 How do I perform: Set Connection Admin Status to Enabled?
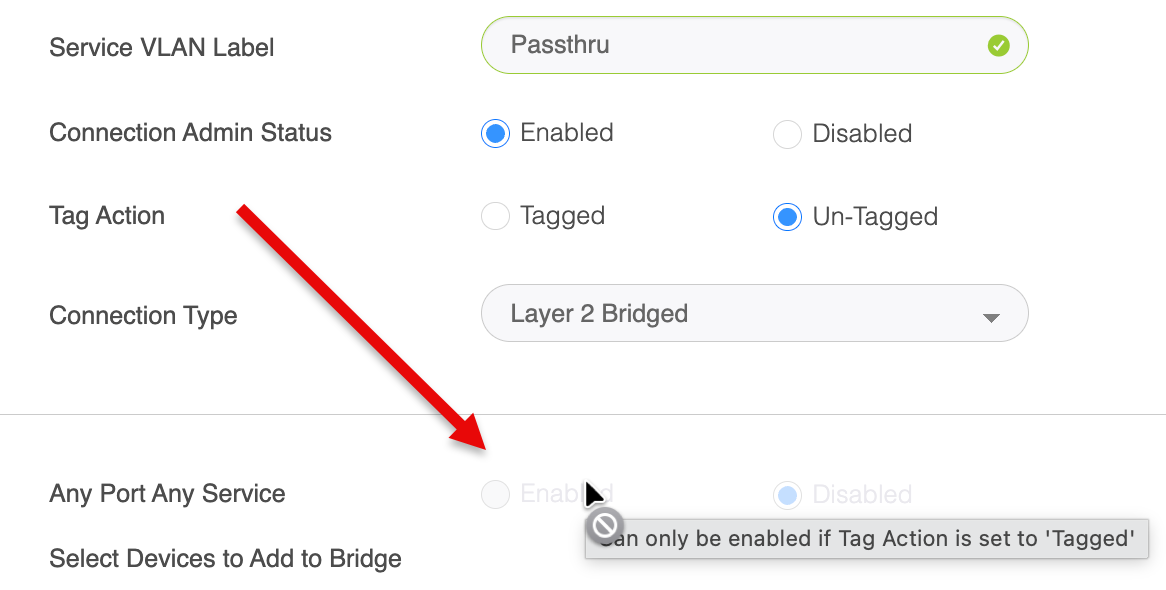(496, 133)
